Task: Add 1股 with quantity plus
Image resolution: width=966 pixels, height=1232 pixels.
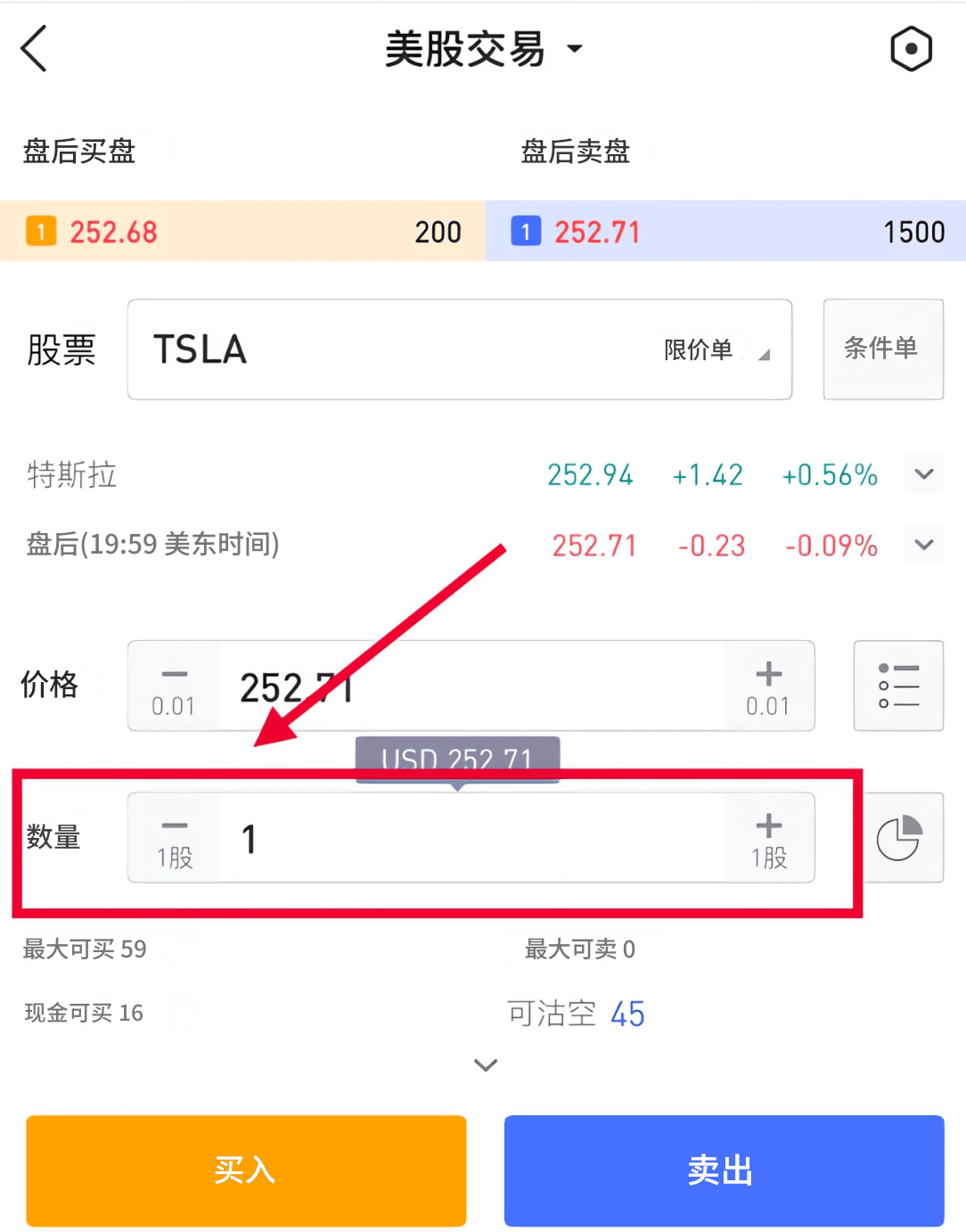Action: [769, 838]
